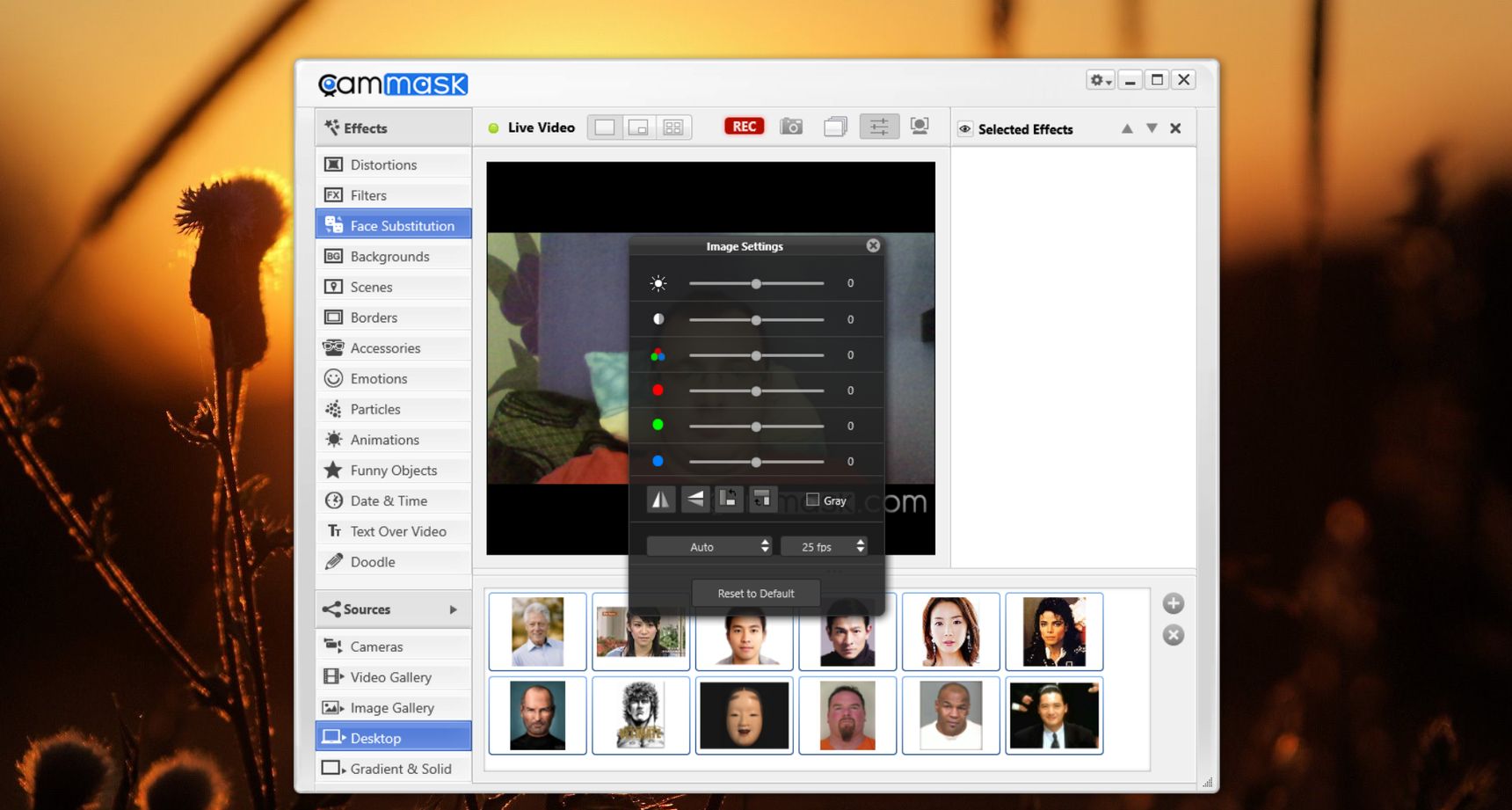Open the Accessories category
The height and width of the screenshot is (810, 1512).
coord(393,348)
